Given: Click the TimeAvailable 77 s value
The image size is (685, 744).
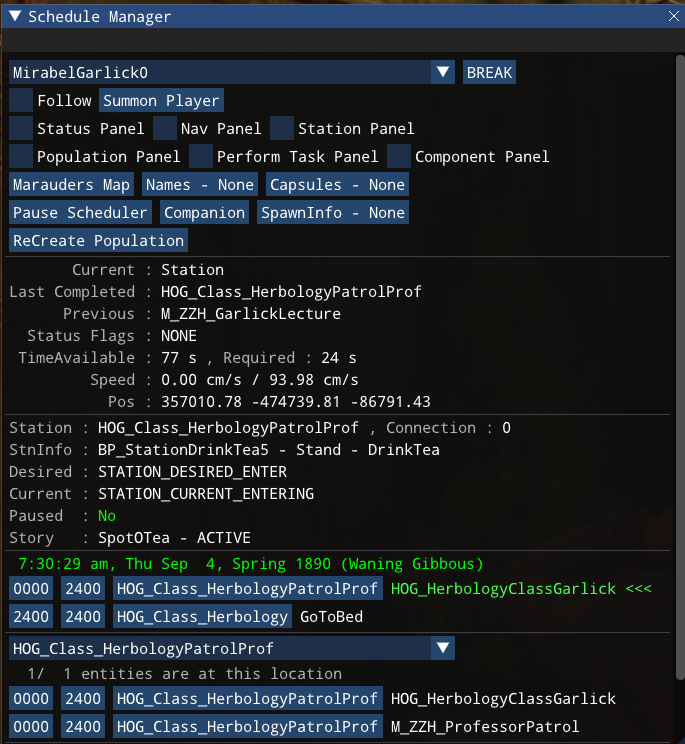Looking at the screenshot, I should tap(178, 358).
